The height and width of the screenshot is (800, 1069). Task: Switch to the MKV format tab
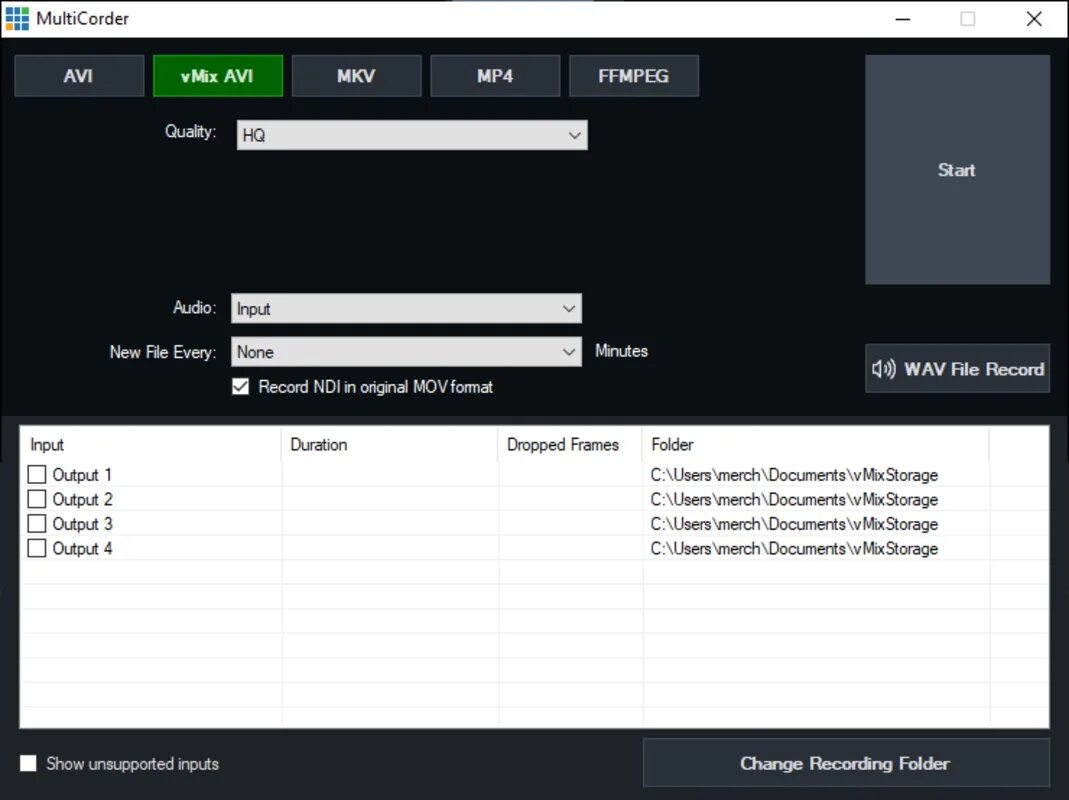(x=357, y=76)
